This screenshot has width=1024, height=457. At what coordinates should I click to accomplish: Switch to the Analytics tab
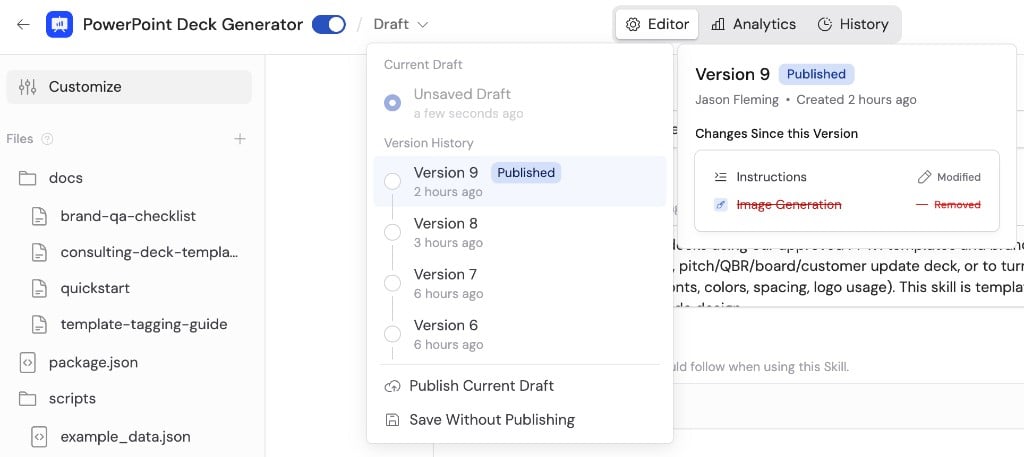(753, 25)
